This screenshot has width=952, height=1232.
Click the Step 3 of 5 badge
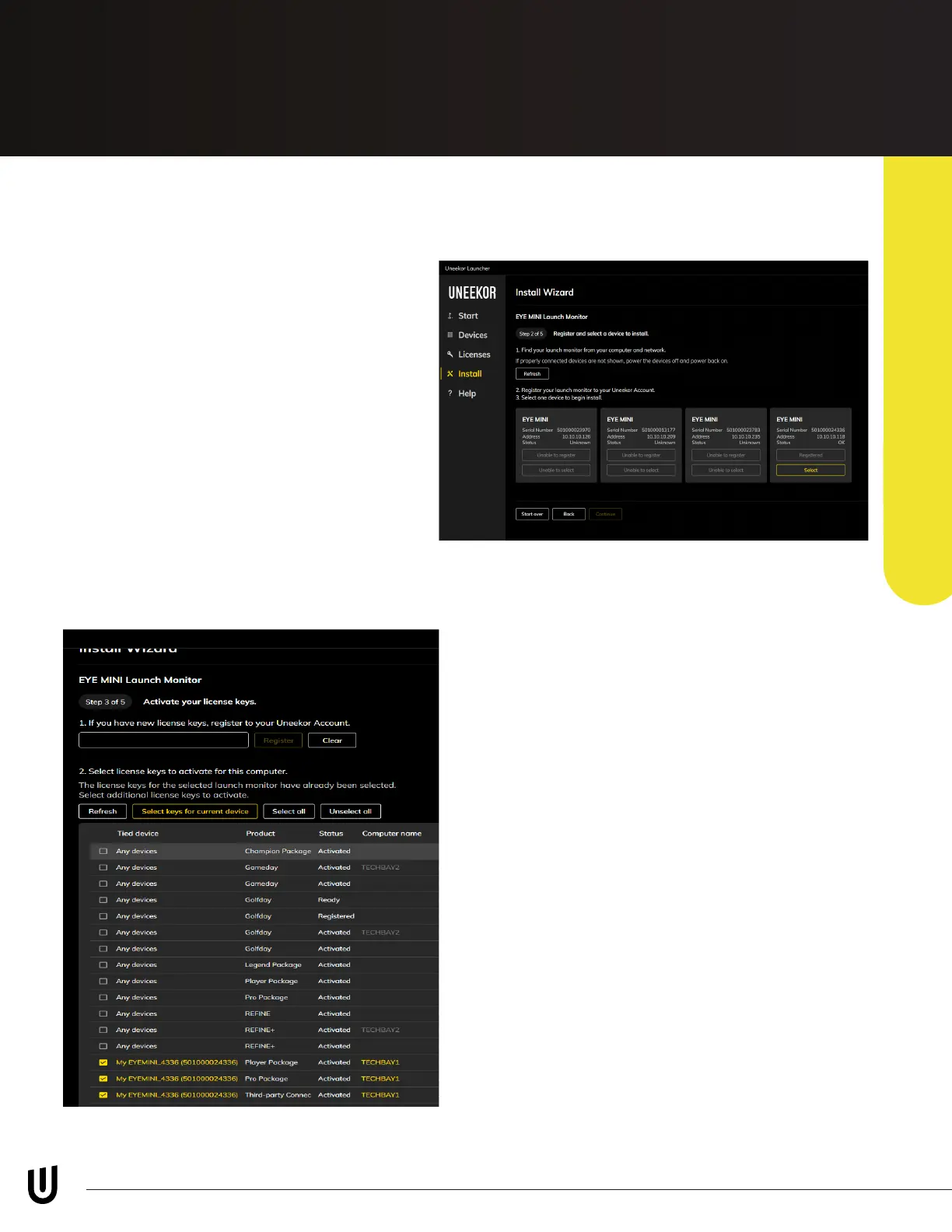(x=105, y=702)
